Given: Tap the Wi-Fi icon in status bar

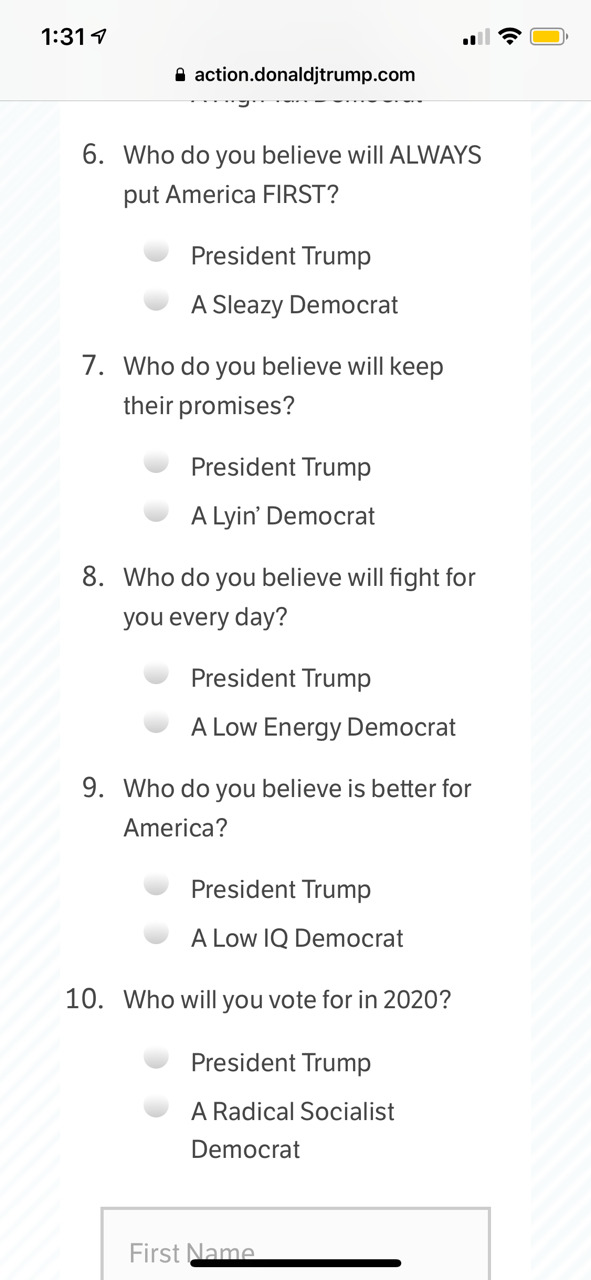Looking at the screenshot, I should (510, 38).
